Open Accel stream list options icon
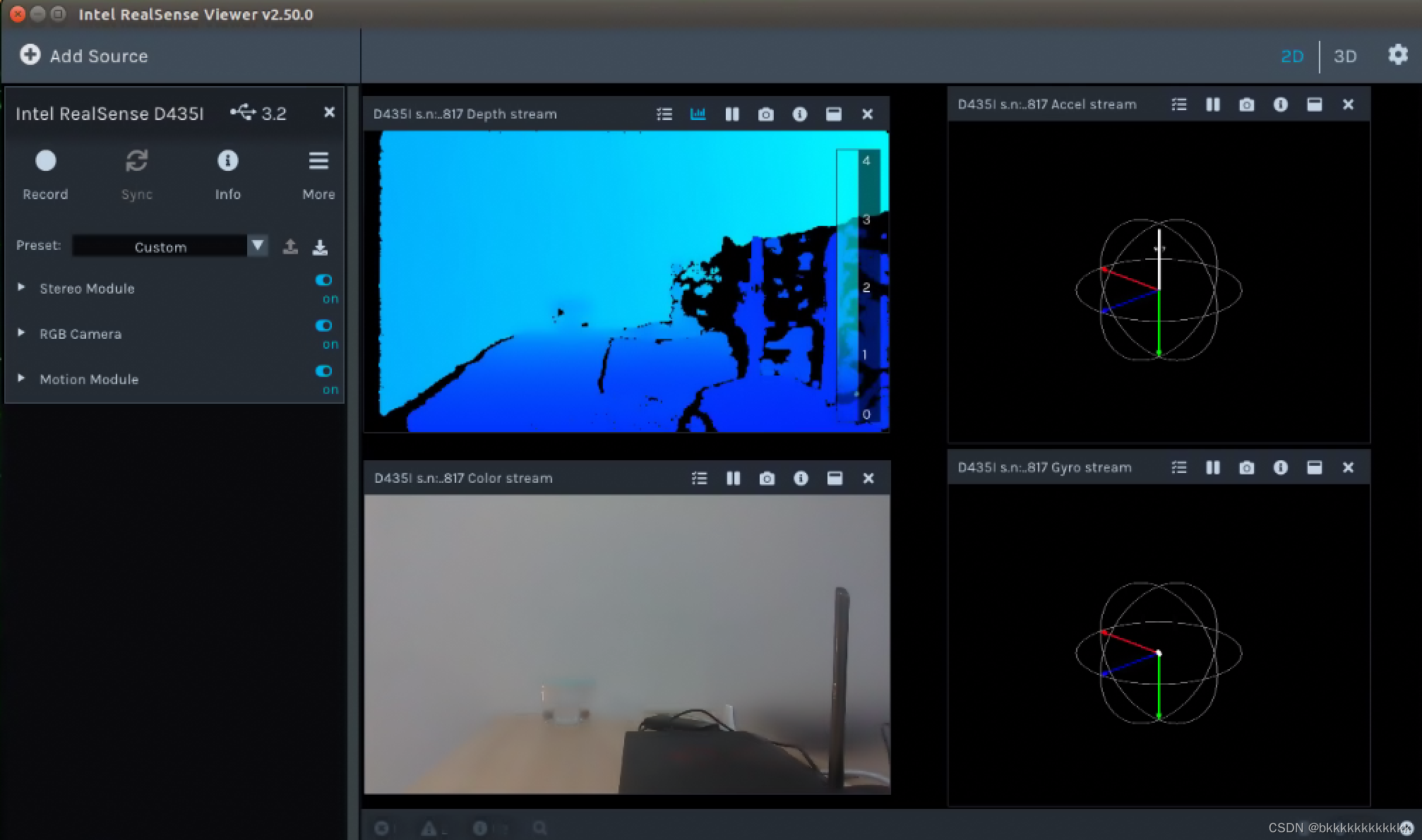This screenshot has height=840, width=1422. pos(1178,104)
